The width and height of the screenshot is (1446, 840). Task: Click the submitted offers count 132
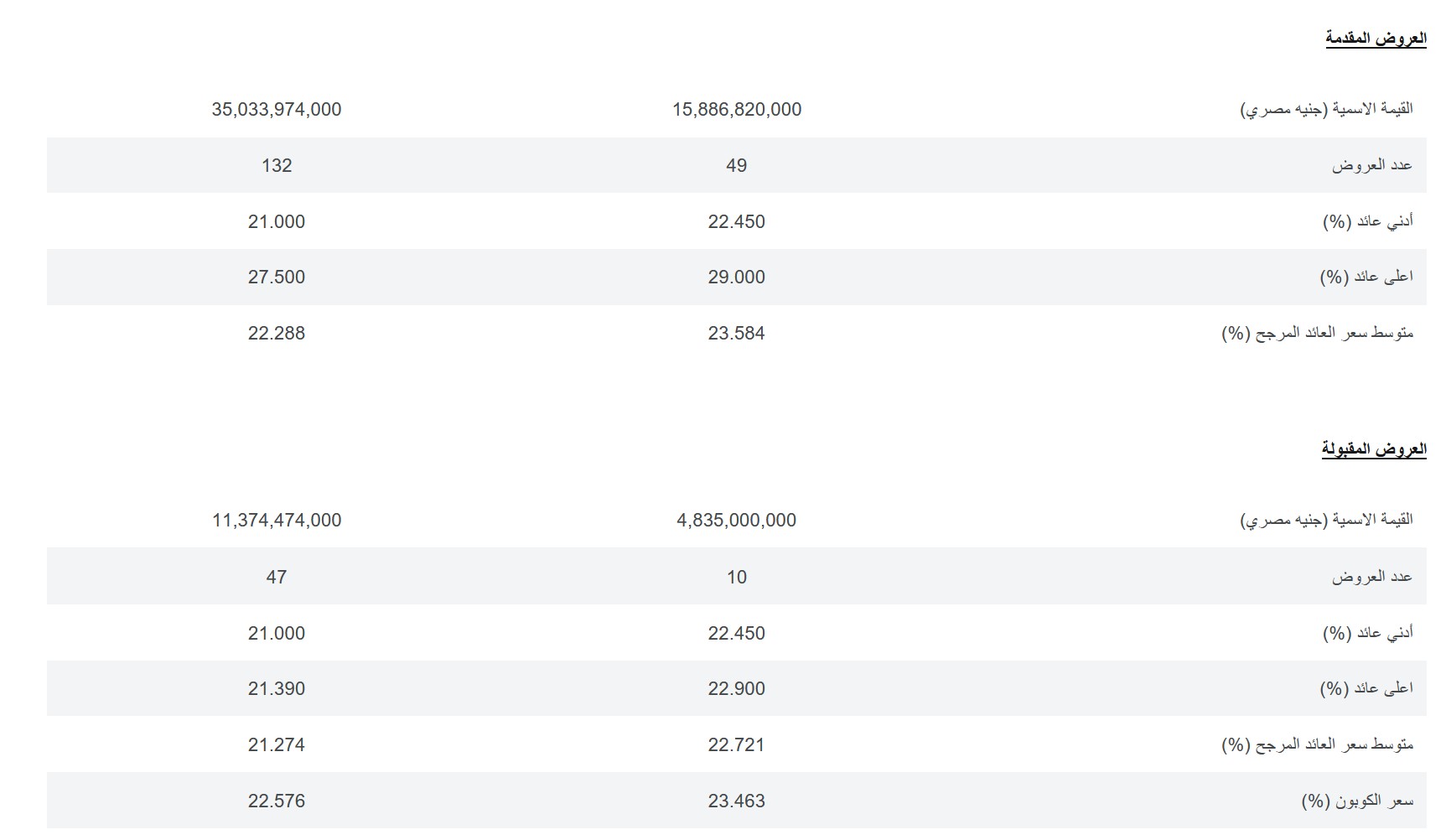pyautogui.click(x=277, y=166)
